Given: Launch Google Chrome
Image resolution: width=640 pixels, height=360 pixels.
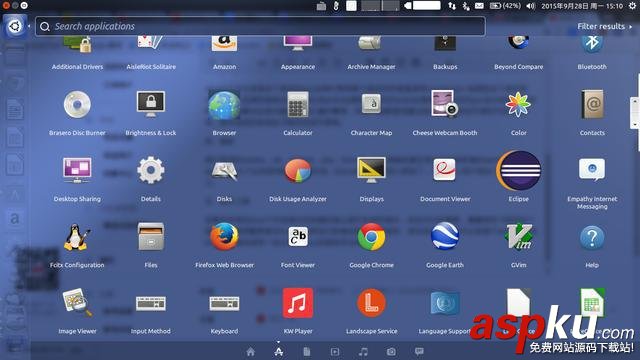Looking at the screenshot, I should pyautogui.click(x=371, y=236).
